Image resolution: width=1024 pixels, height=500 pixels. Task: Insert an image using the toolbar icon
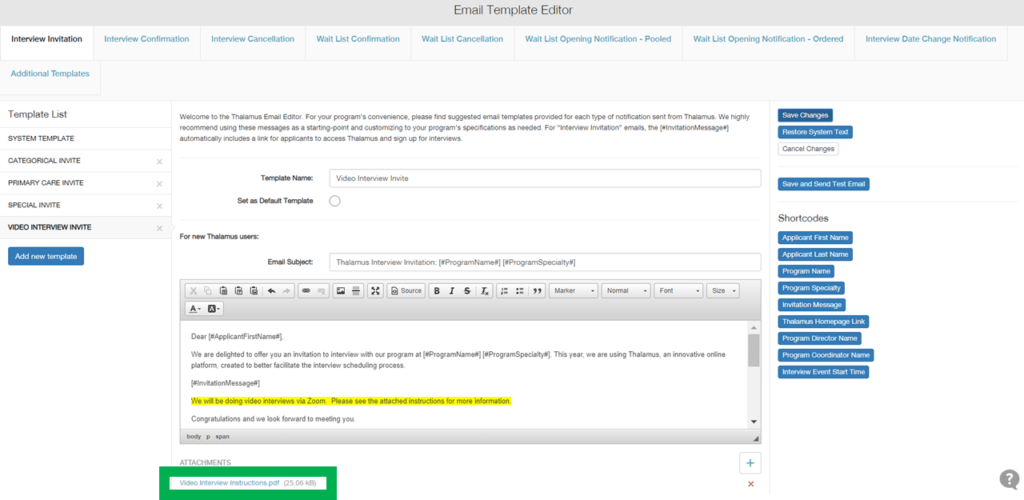point(340,291)
